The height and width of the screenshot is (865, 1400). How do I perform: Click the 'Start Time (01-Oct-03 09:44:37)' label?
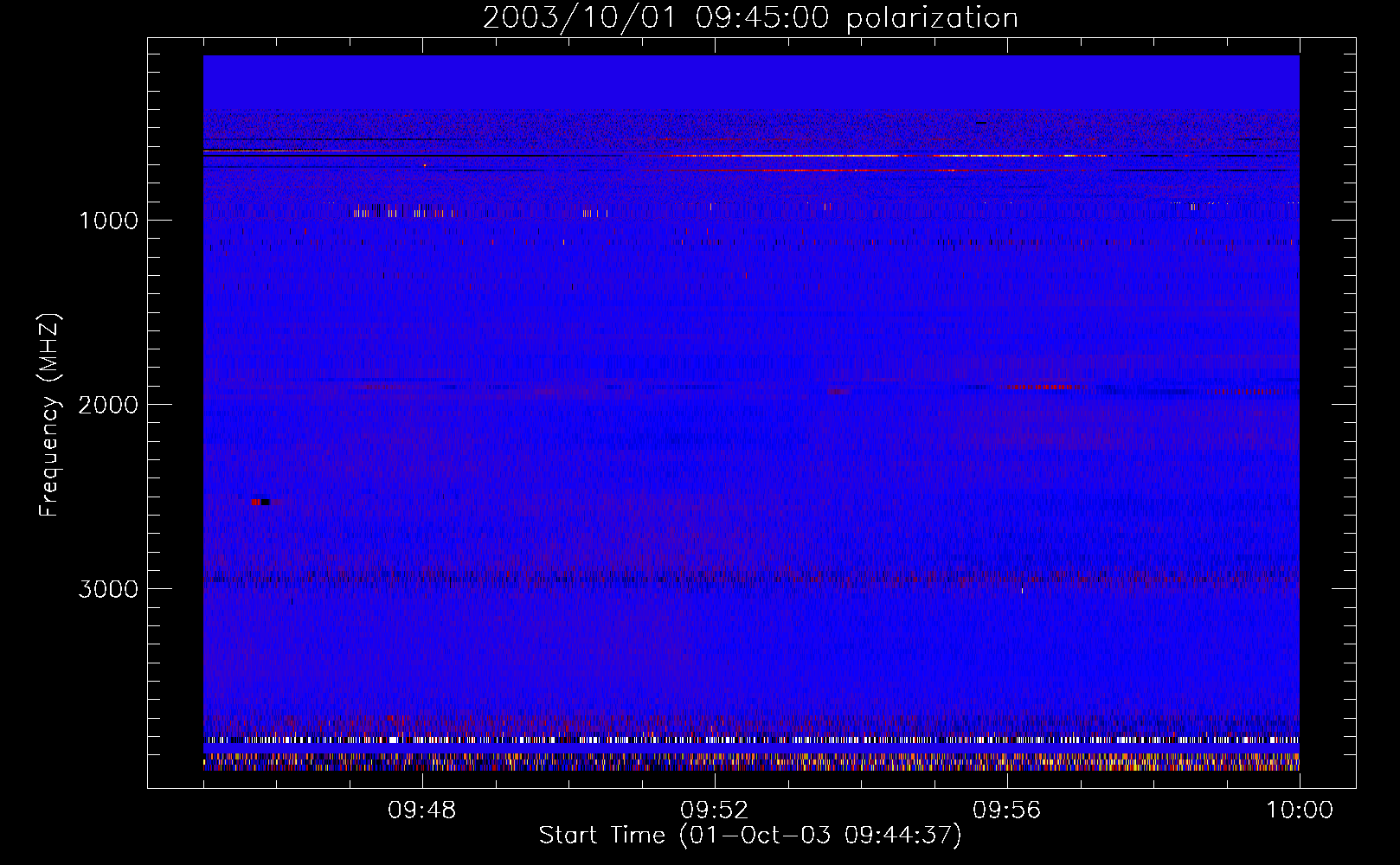click(x=750, y=836)
